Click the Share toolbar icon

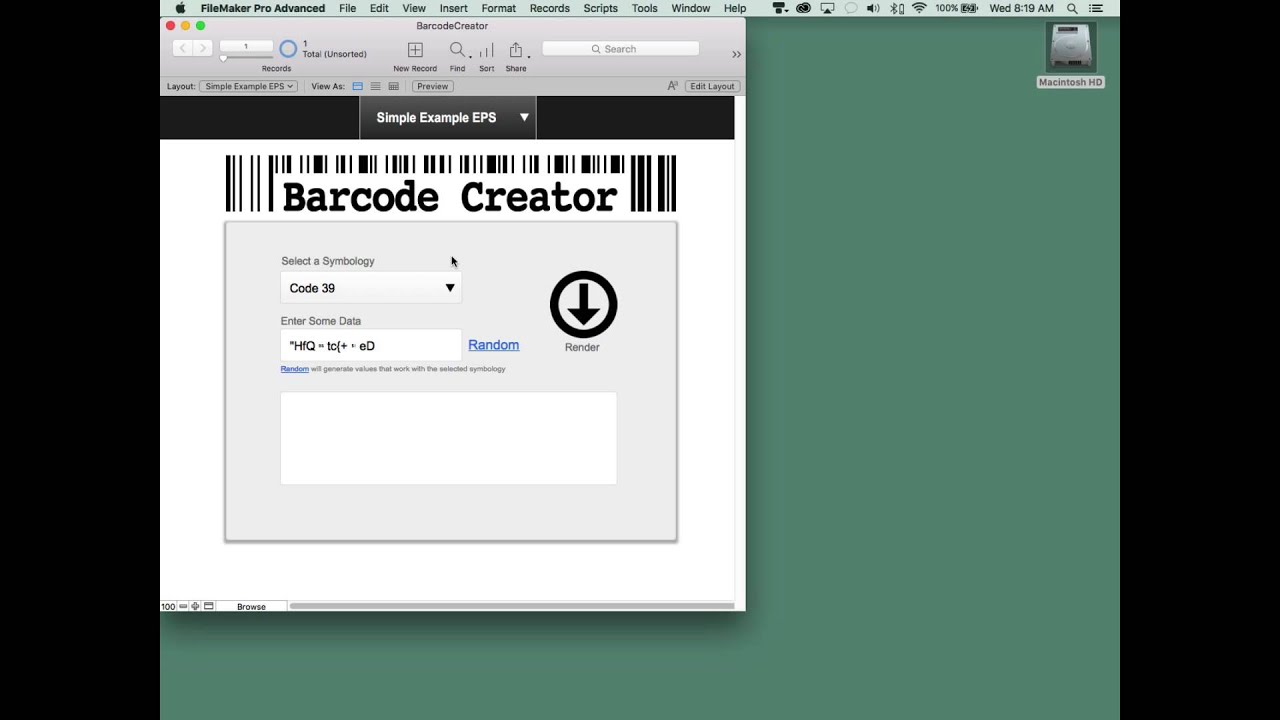(516, 50)
